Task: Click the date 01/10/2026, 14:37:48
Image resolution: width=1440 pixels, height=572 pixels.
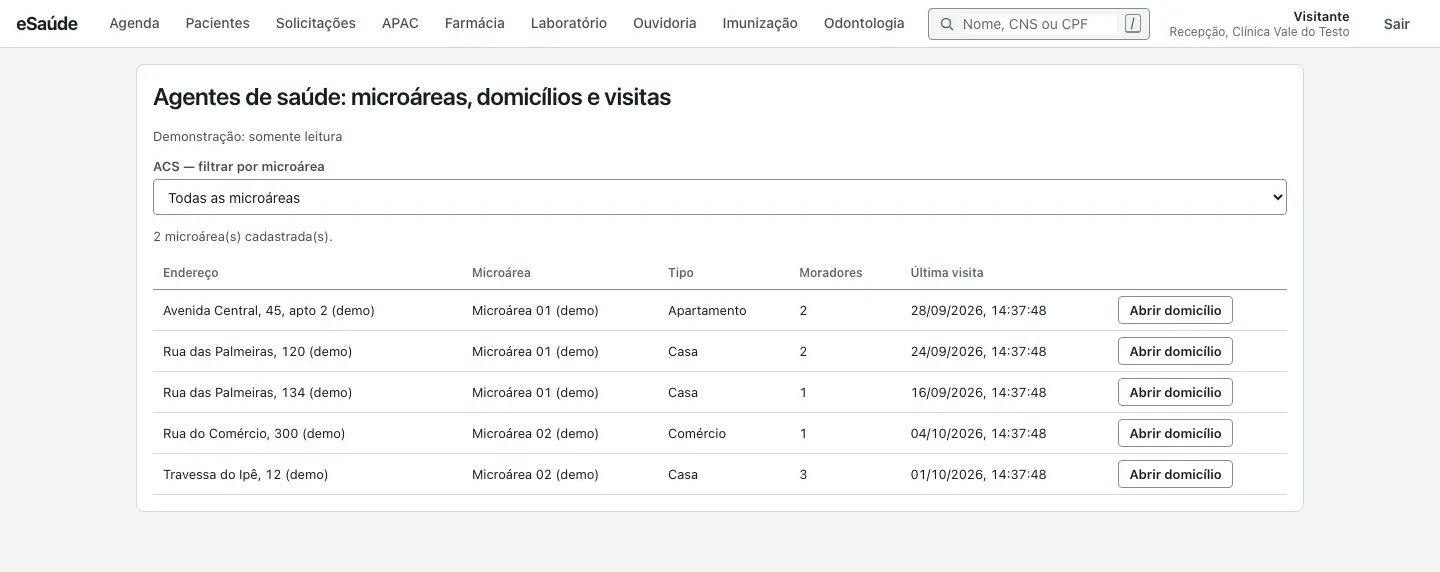Action: (x=979, y=474)
